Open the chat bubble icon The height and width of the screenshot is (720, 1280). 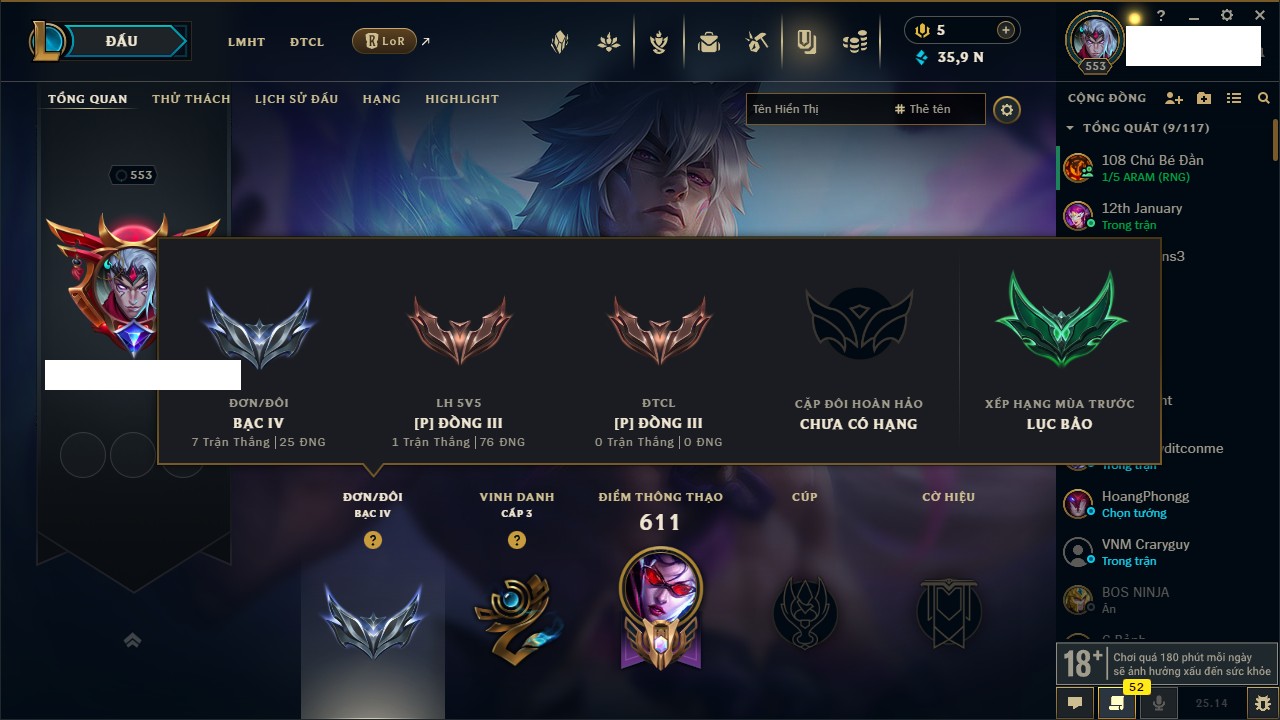[1075, 703]
